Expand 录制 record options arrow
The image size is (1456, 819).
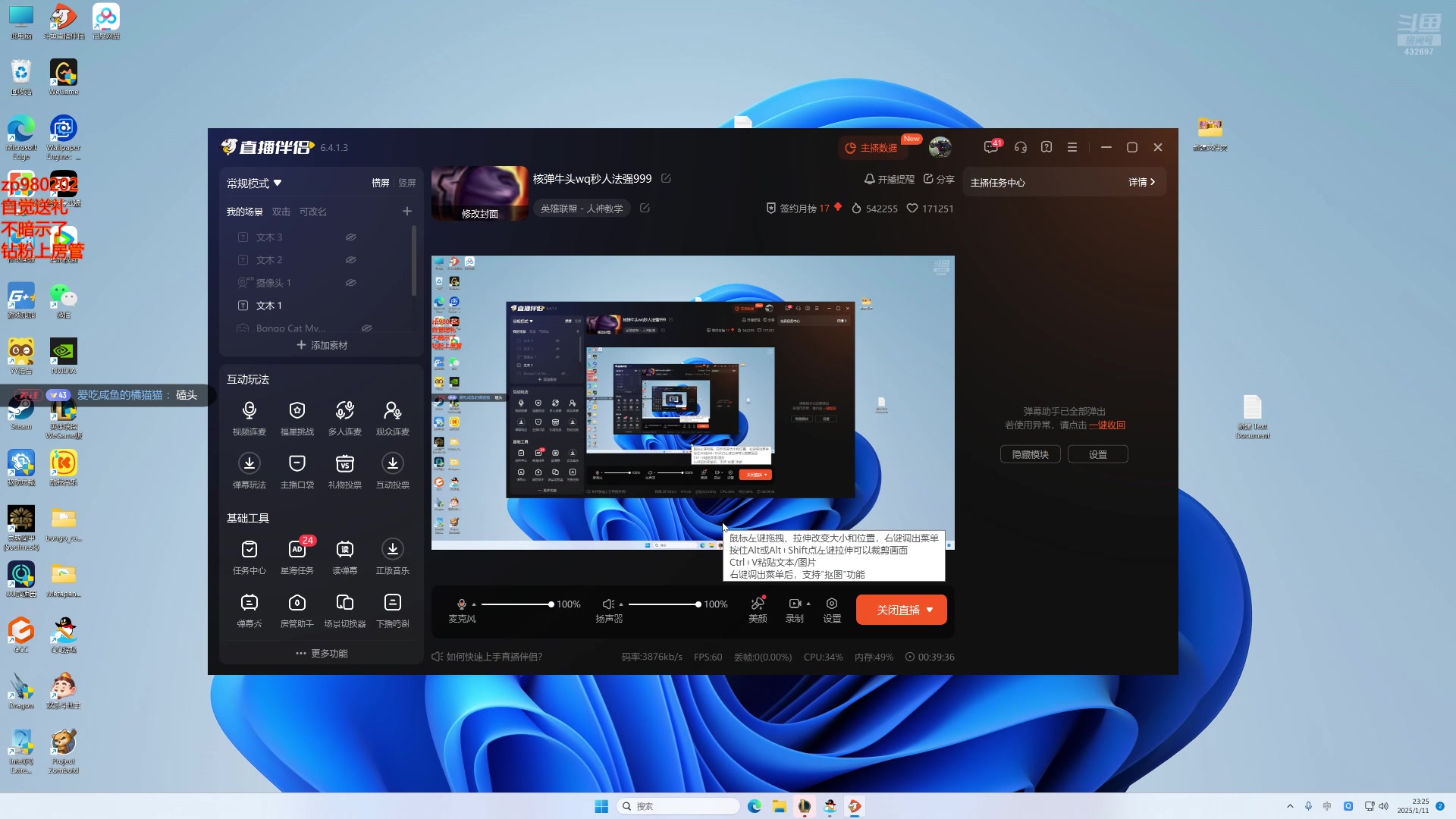tap(808, 604)
